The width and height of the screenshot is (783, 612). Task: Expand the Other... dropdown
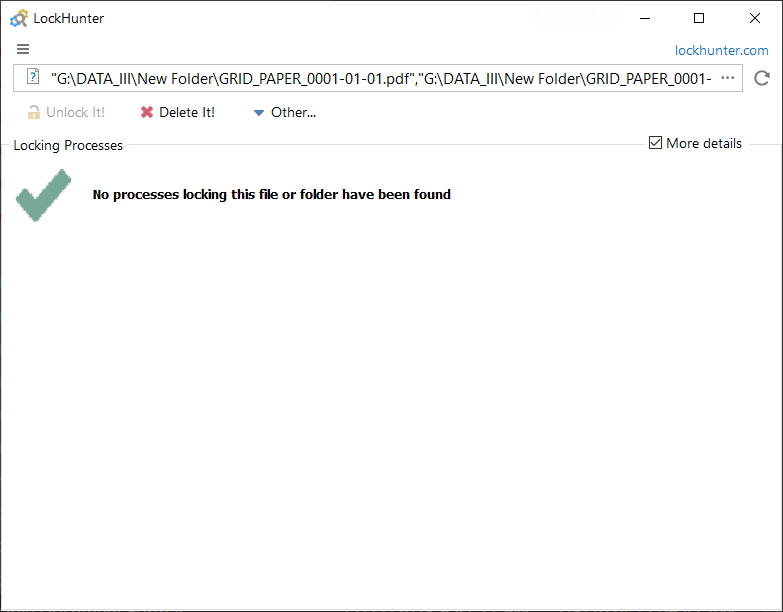point(285,112)
